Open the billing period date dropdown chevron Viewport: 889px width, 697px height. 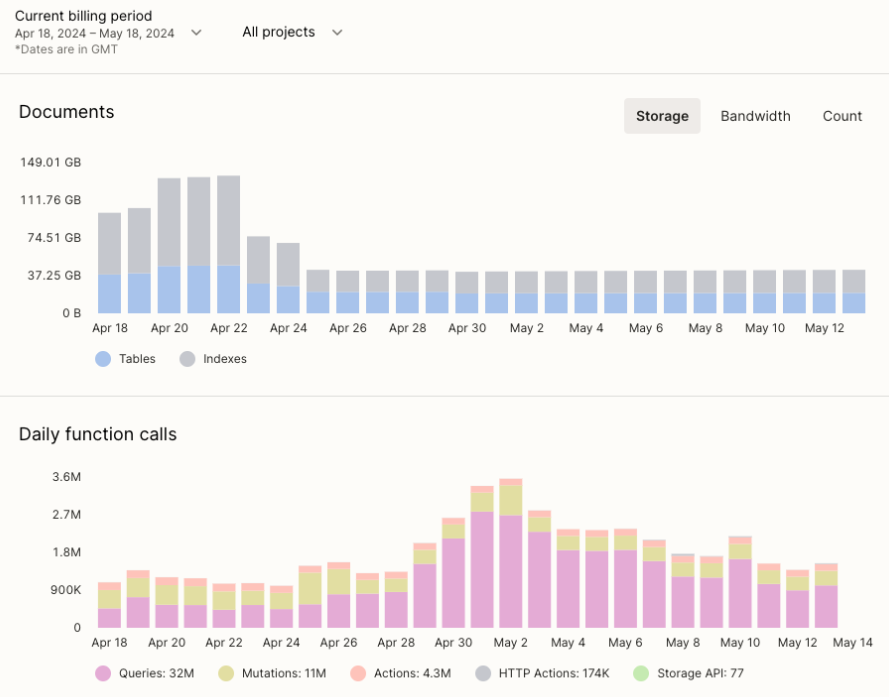pos(196,33)
